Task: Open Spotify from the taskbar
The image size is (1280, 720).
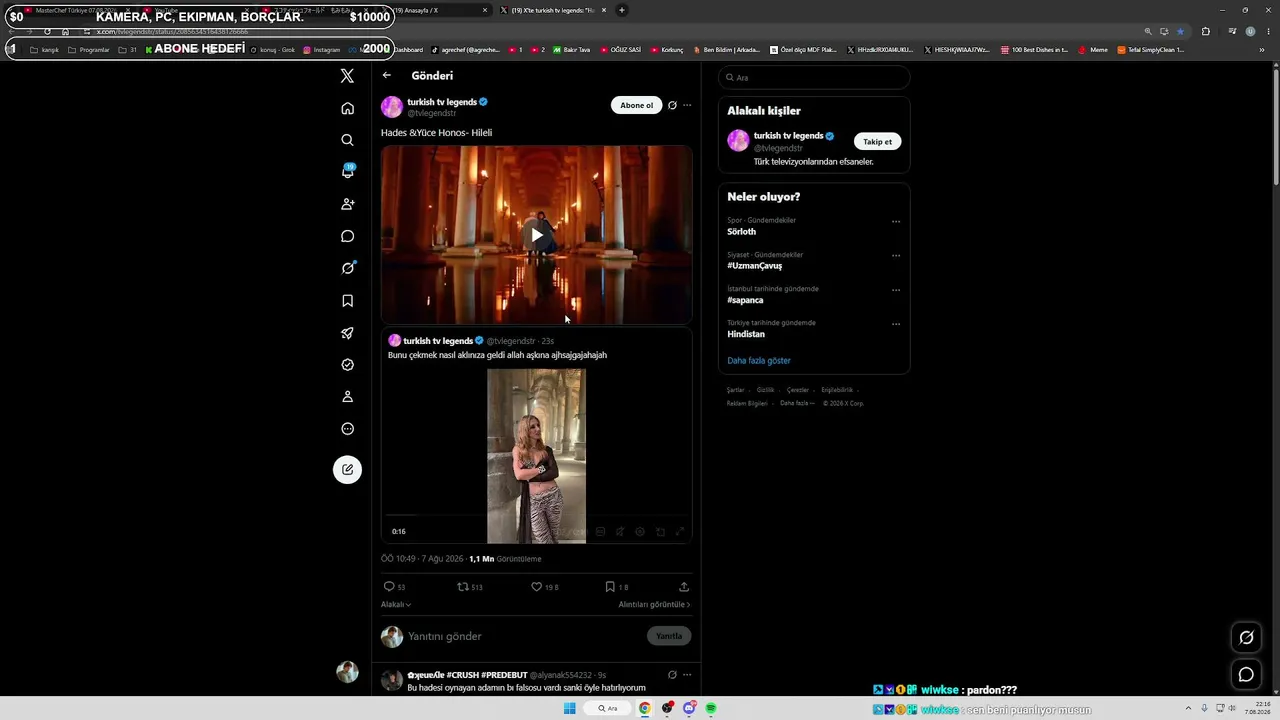Action: pyautogui.click(x=711, y=708)
